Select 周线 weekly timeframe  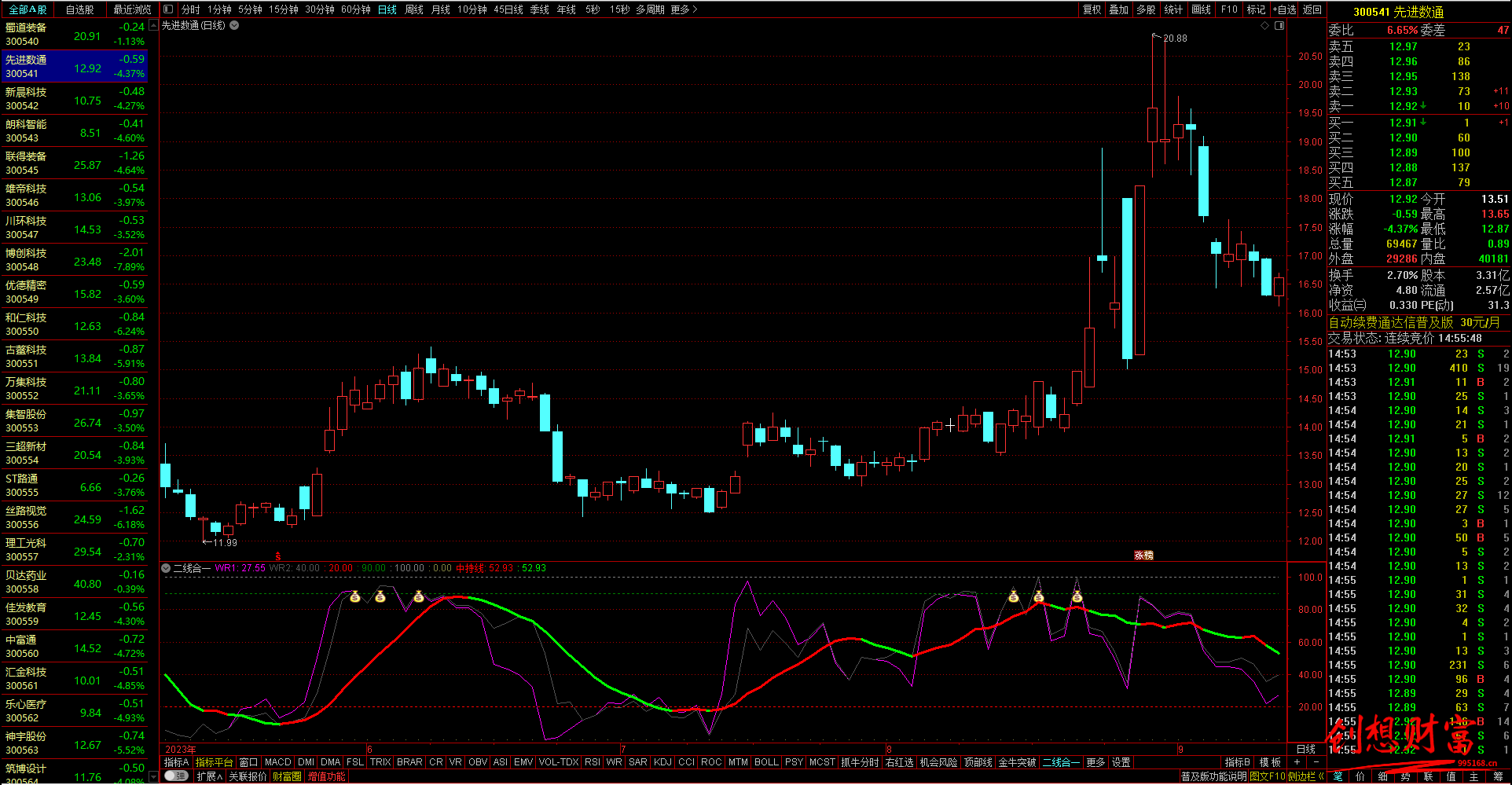pyautogui.click(x=414, y=9)
